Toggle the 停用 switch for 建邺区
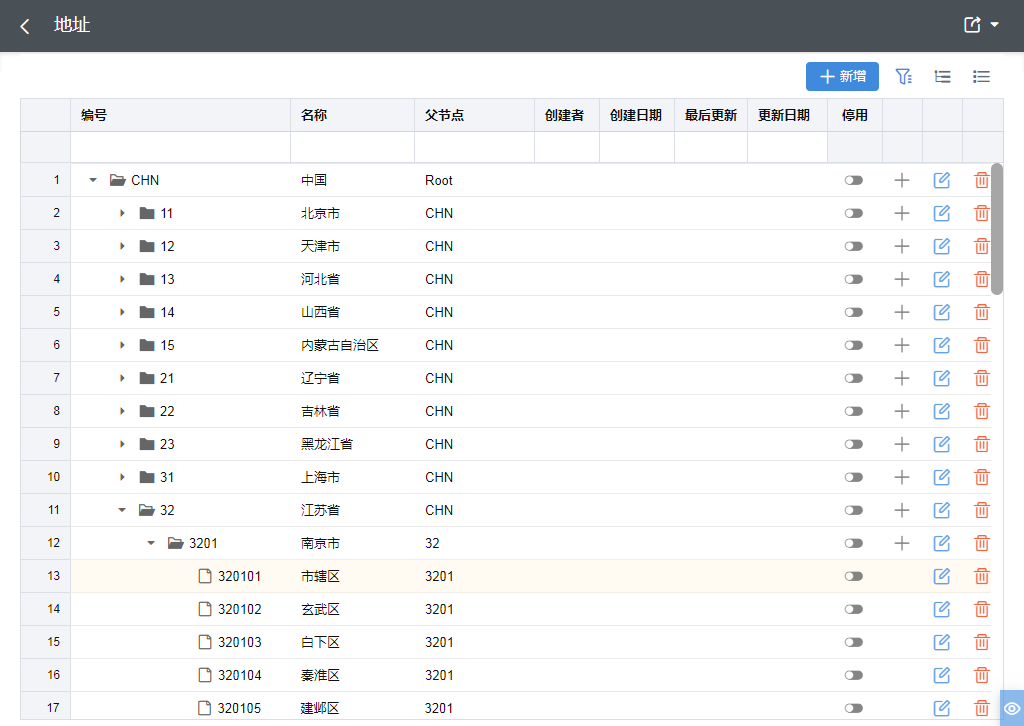Viewport: 1024px width, 726px height. click(x=854, y=708)
